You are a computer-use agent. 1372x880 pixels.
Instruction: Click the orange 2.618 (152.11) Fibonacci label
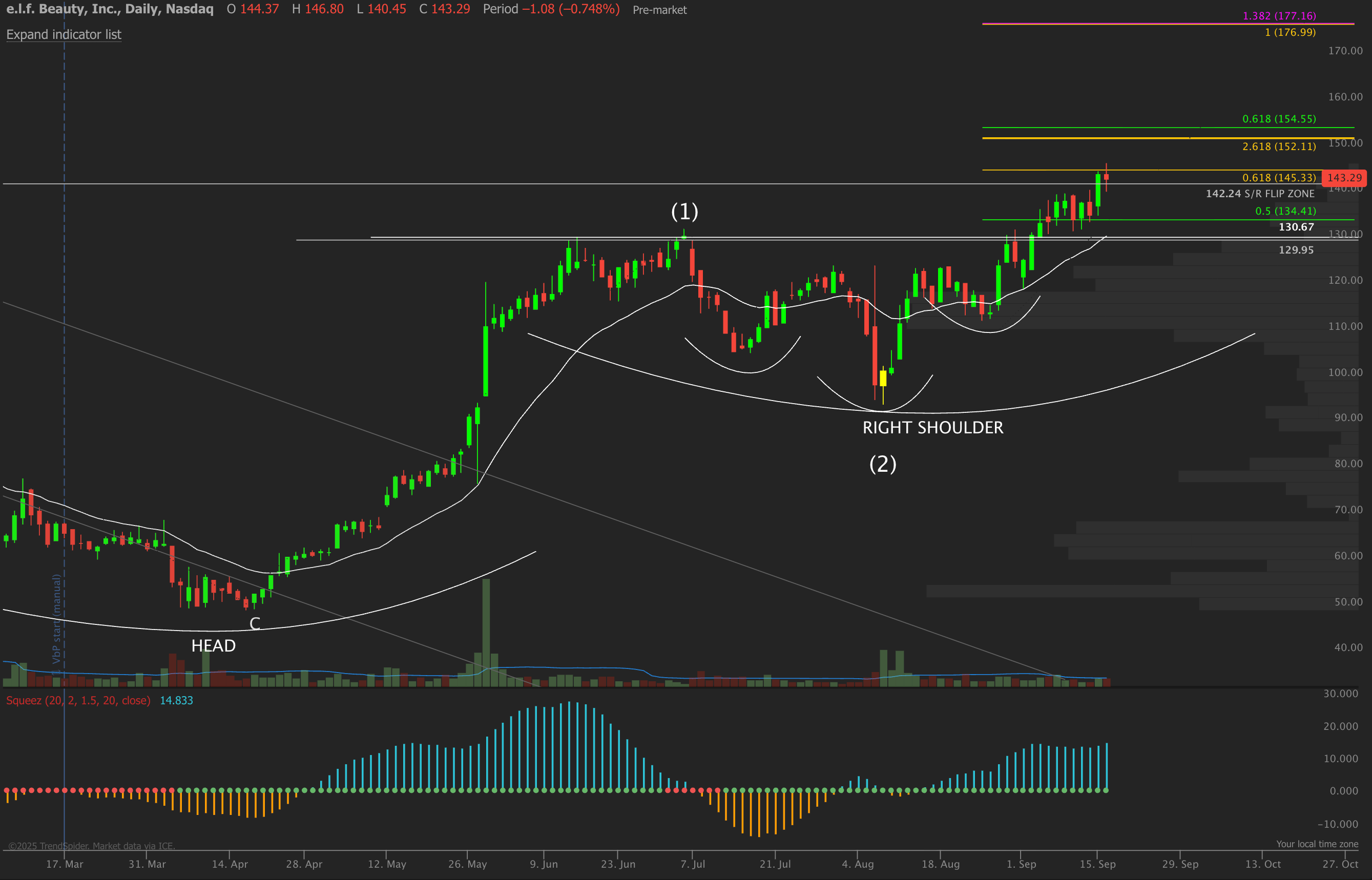click(x=1278, y=146)
